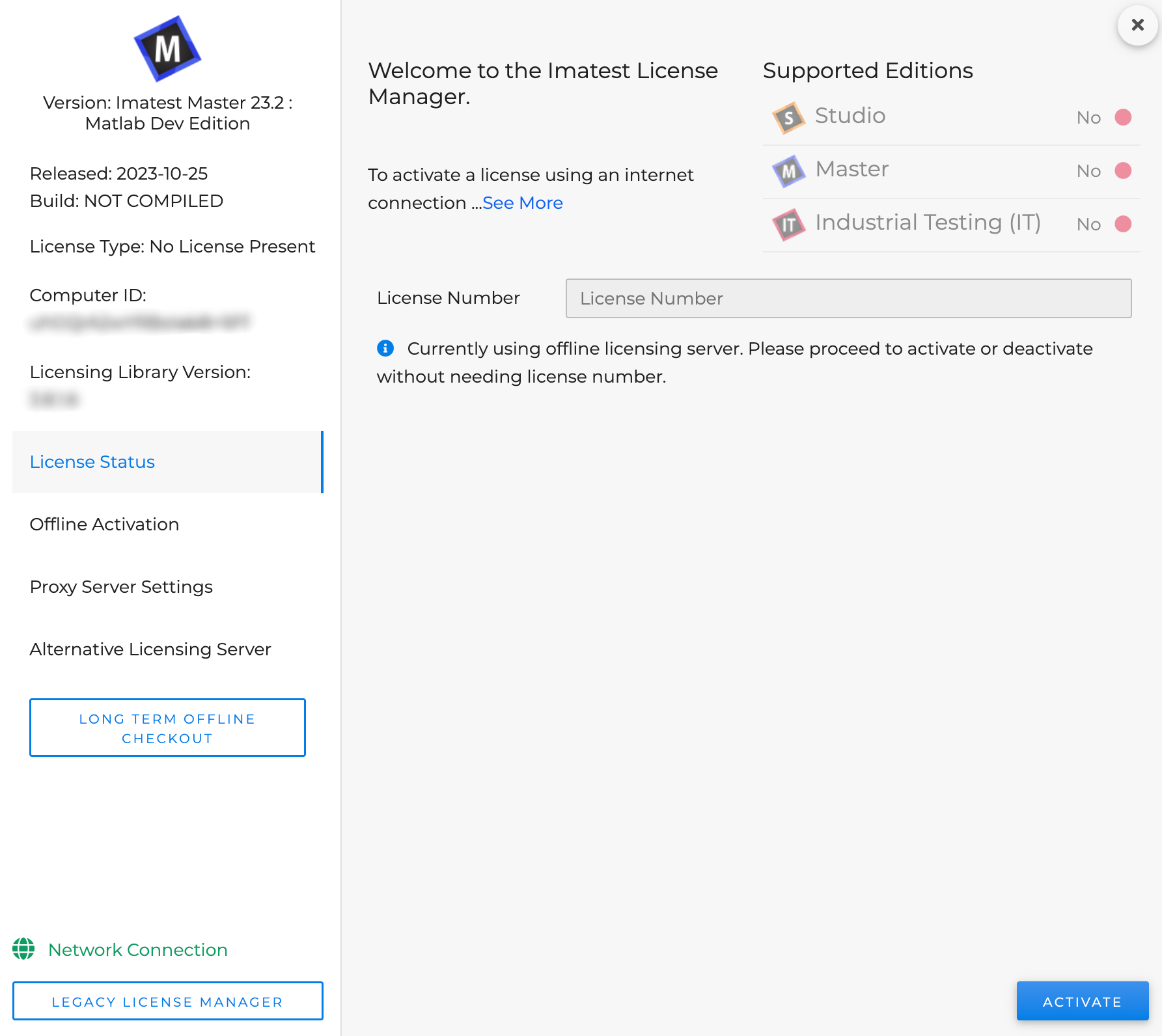1162x1036 pixels.
Task: Click the Industrial Testing red status dot
Action: [1123, 224]
